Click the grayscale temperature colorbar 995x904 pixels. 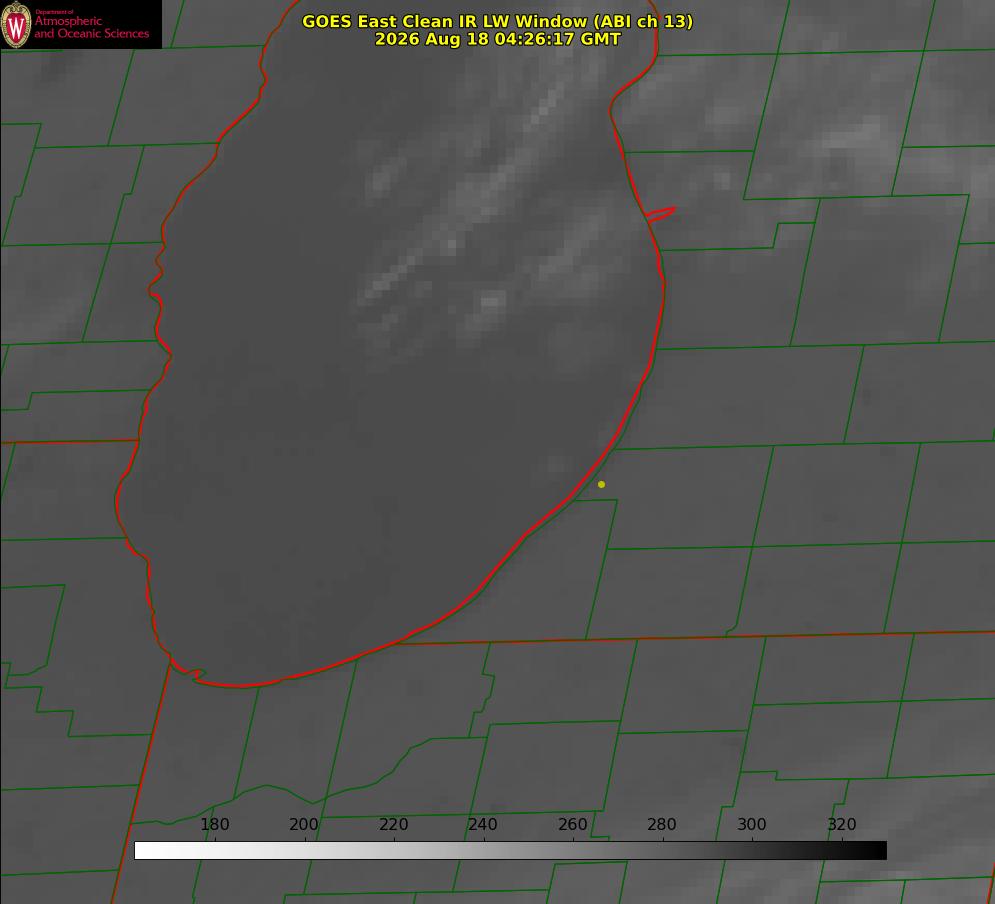(x=510, y=850)
